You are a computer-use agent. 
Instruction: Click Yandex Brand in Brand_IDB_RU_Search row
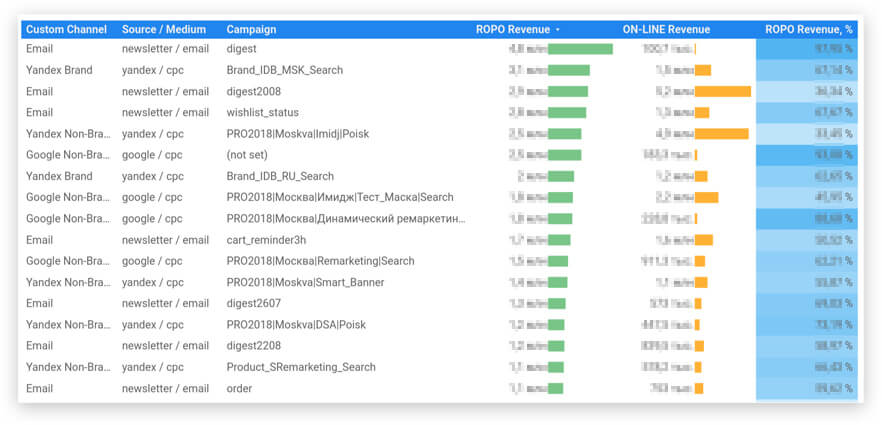point(59,177)
